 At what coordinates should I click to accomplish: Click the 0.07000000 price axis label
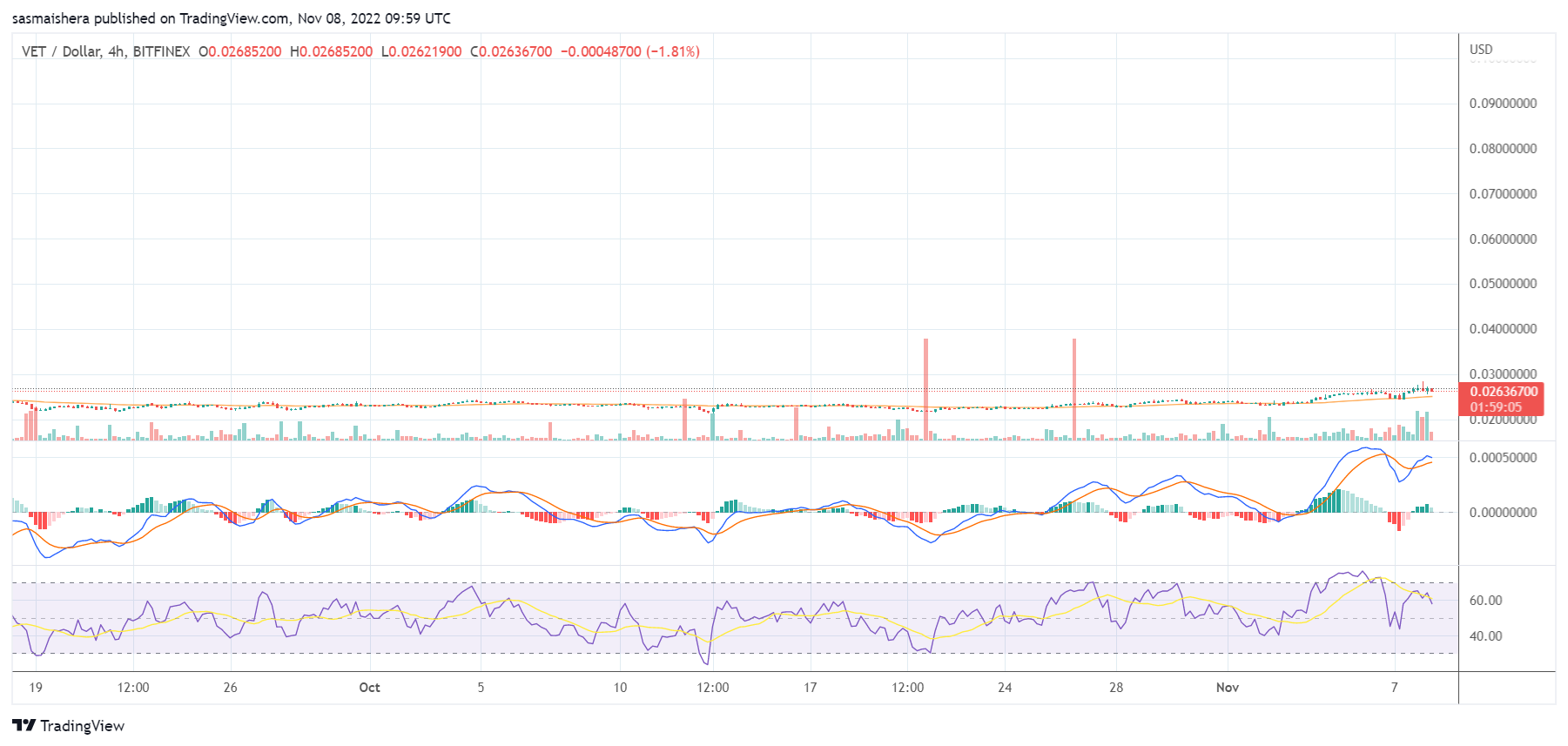click(1503, 194)
